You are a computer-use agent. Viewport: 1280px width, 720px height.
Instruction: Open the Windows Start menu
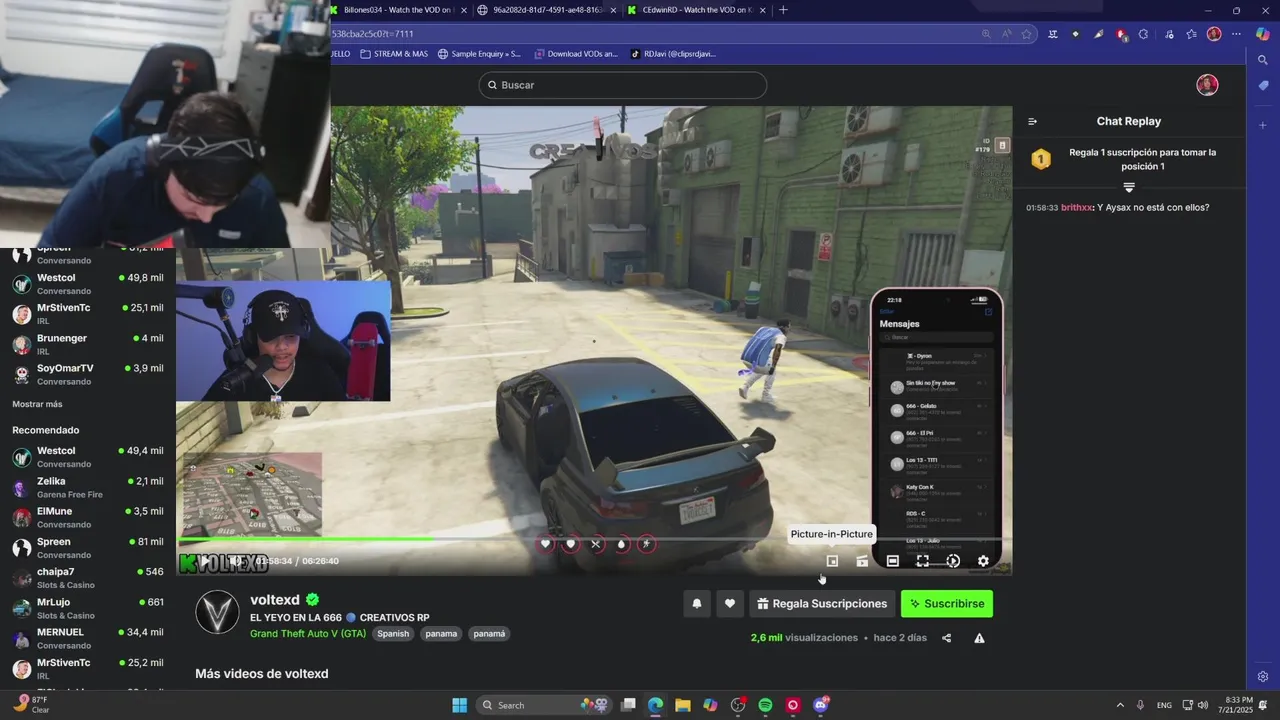pos(459,705)
